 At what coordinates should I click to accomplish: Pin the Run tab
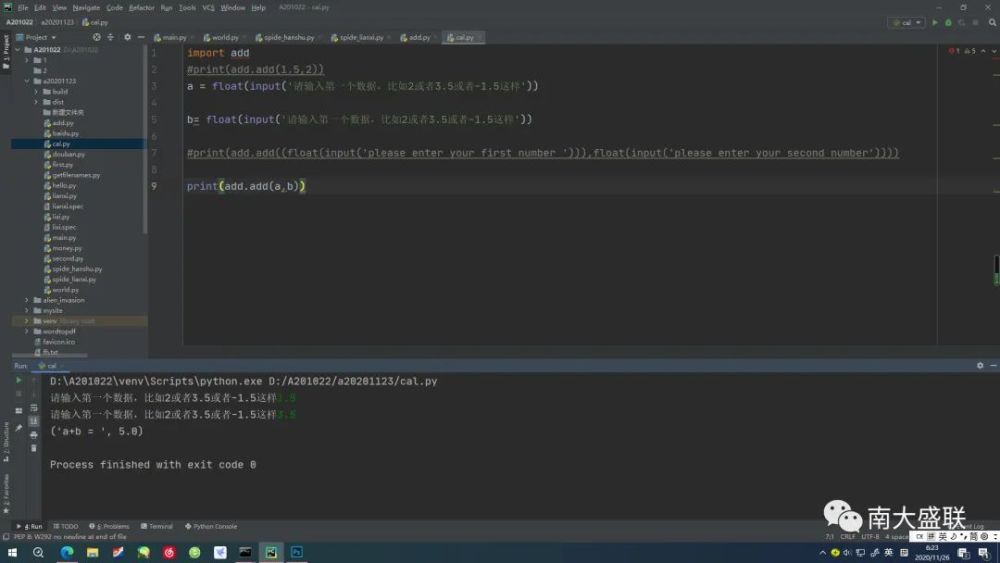(18, 428)
